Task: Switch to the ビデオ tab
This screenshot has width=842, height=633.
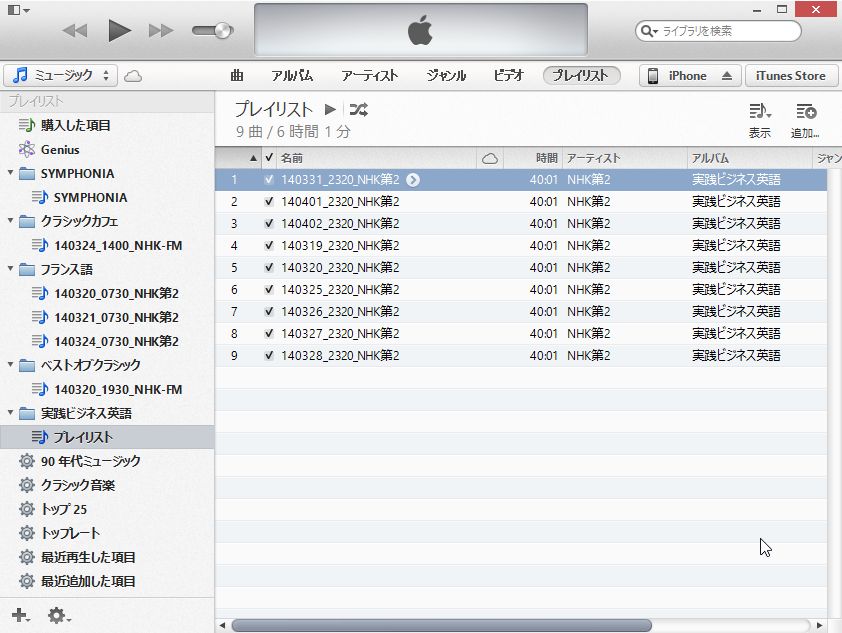Action: (508, 76)
